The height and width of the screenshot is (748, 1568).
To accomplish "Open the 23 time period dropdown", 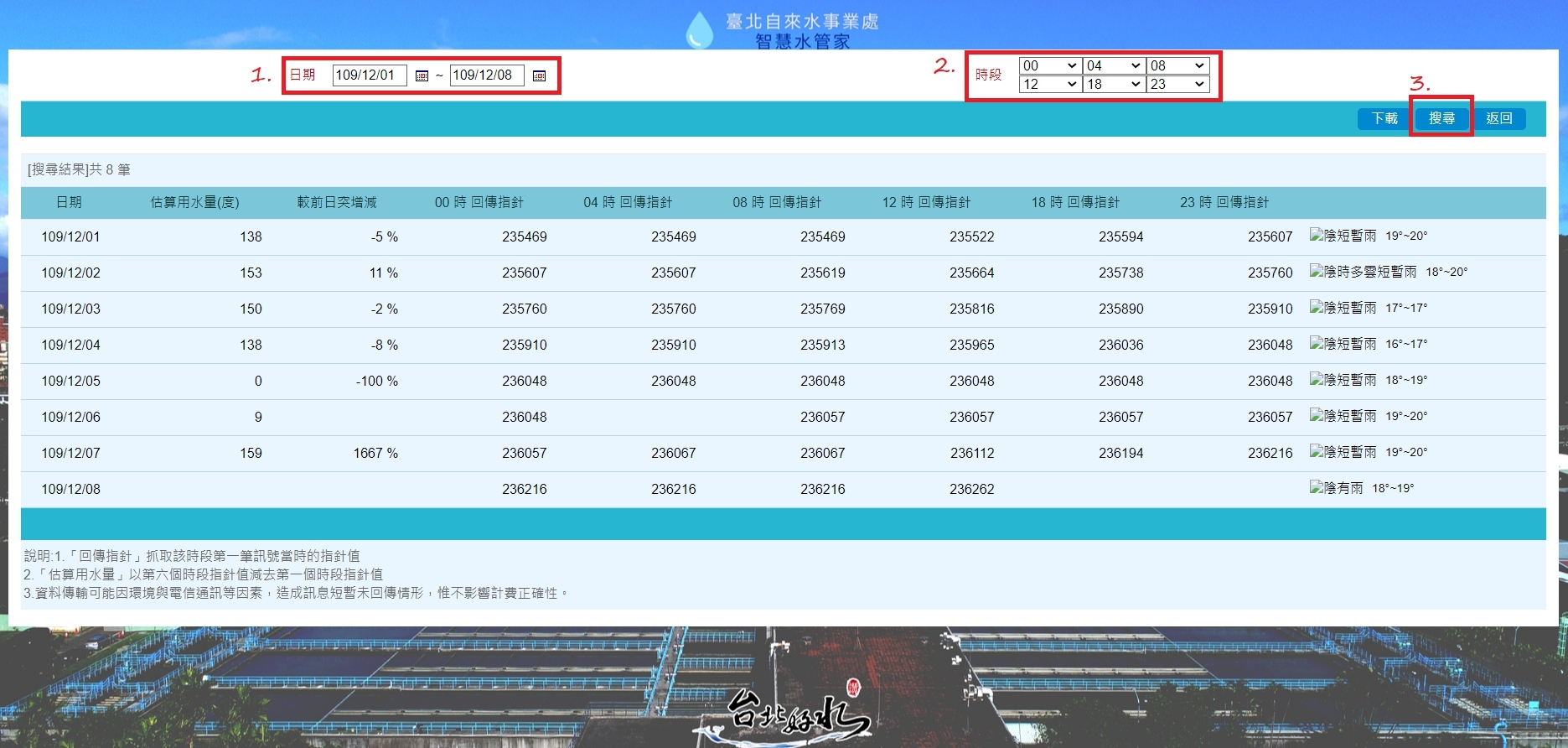I will (x=1177, y=84).
